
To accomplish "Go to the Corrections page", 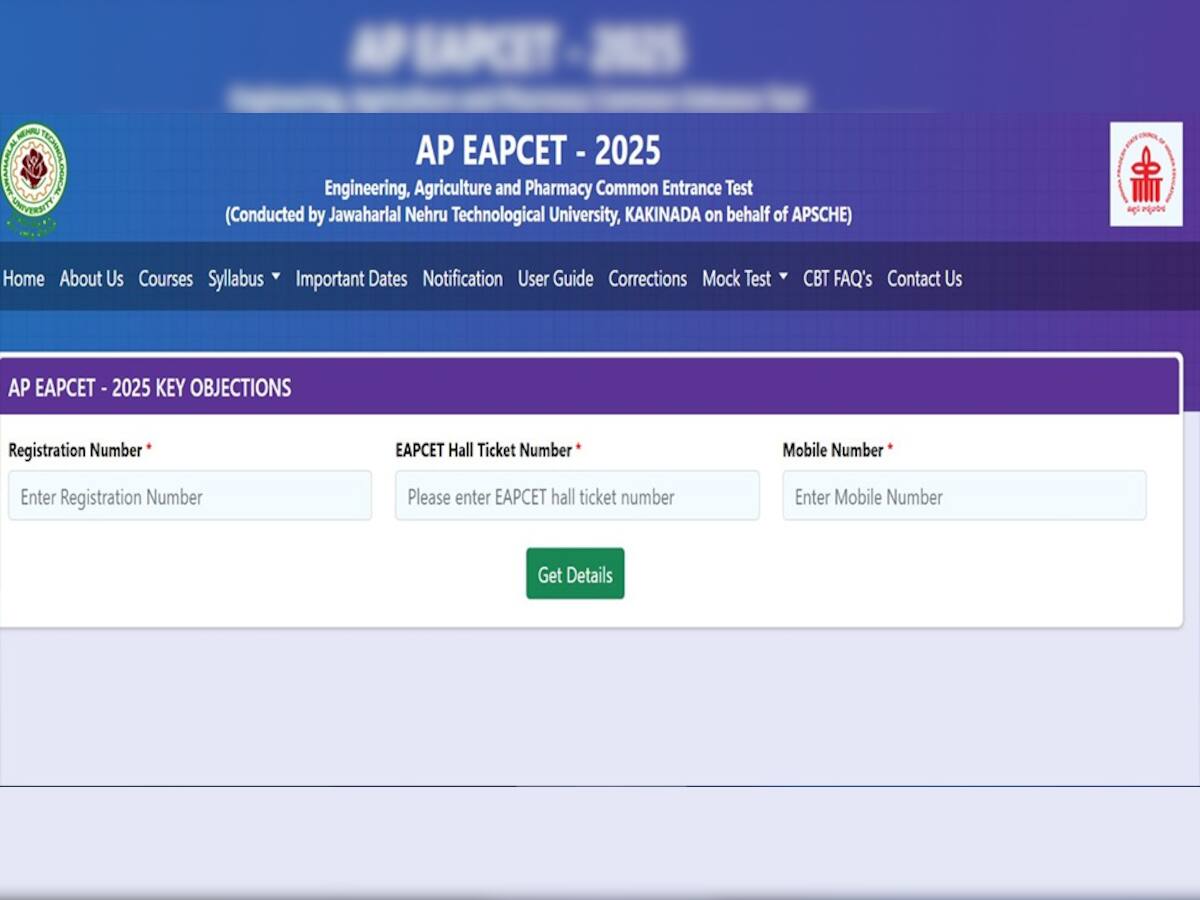I will pyautogui.click(x=647, y=279).
